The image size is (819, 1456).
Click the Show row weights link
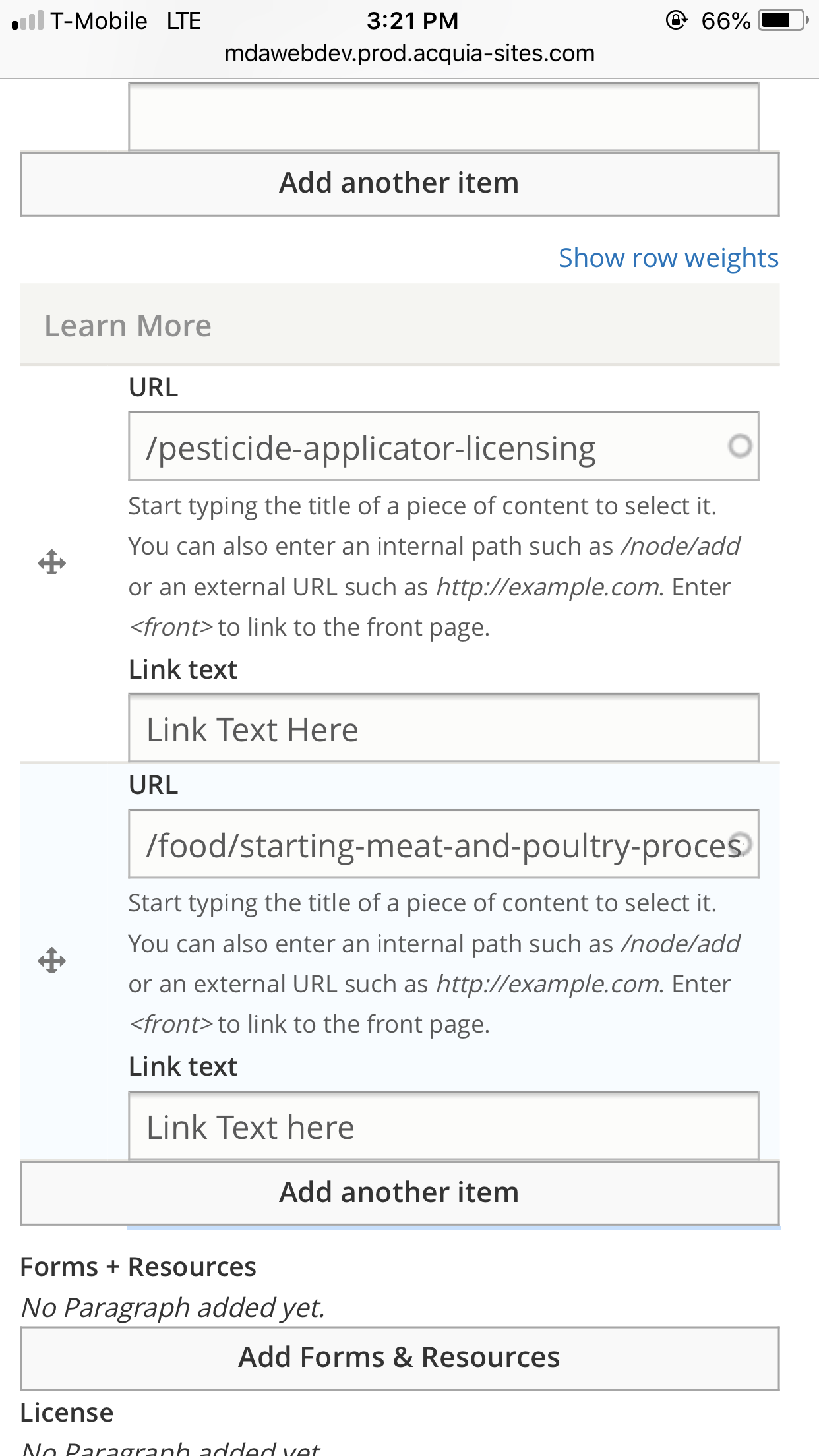point(668,258)
